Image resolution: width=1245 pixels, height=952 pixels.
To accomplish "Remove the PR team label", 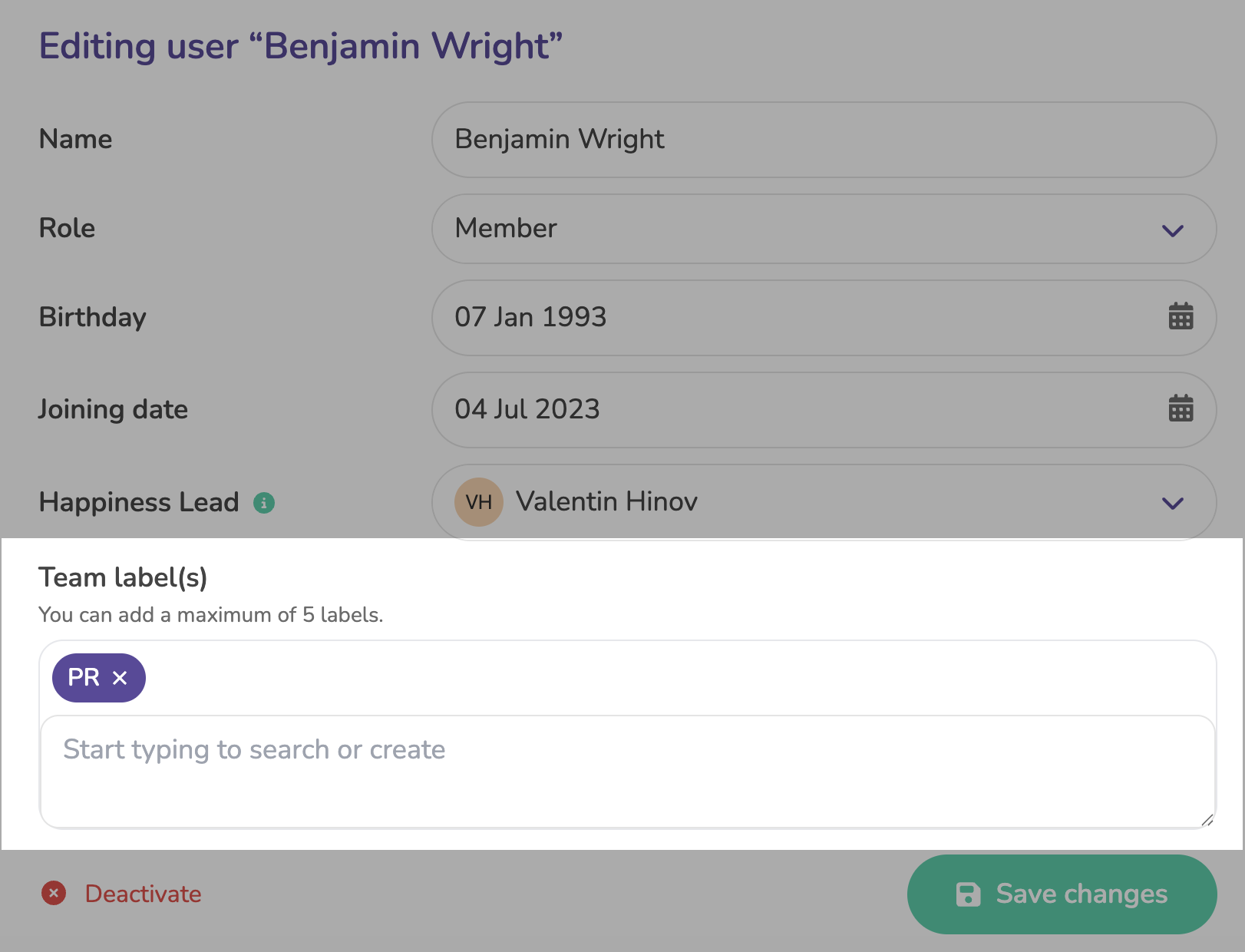I will point(120,678).
